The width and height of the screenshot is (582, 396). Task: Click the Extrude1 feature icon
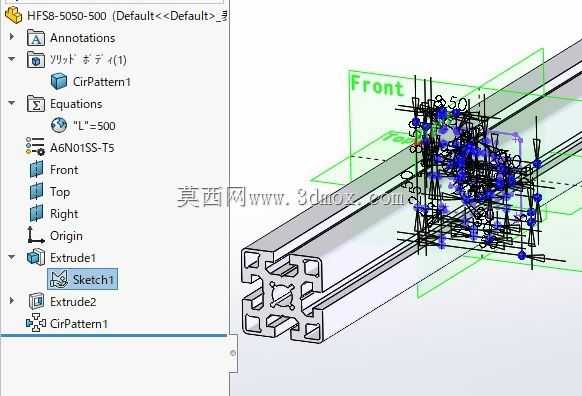pos(36,258)
